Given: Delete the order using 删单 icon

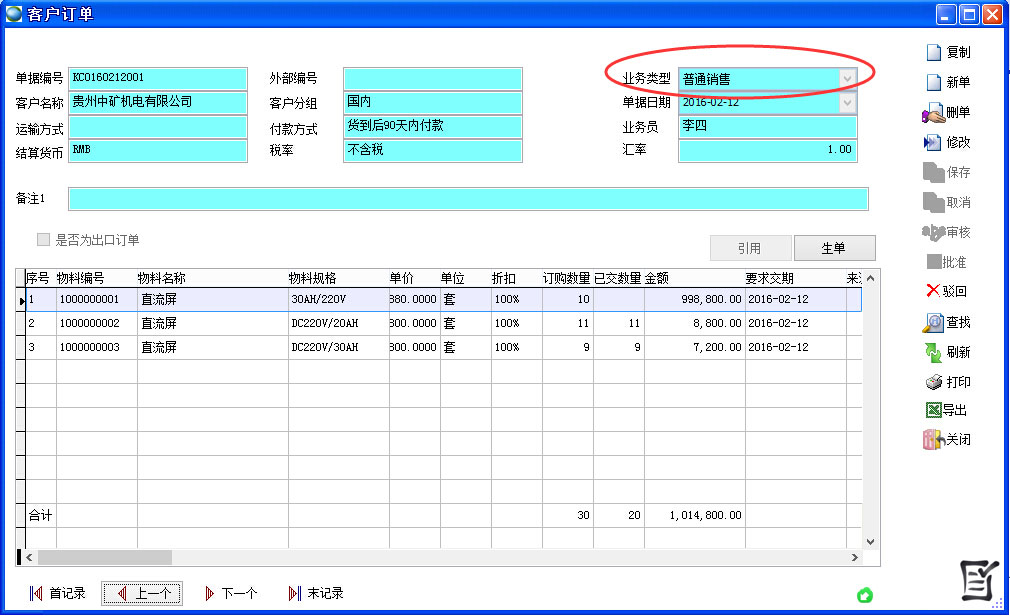Looking at the screenshot, I should [933, 113].
